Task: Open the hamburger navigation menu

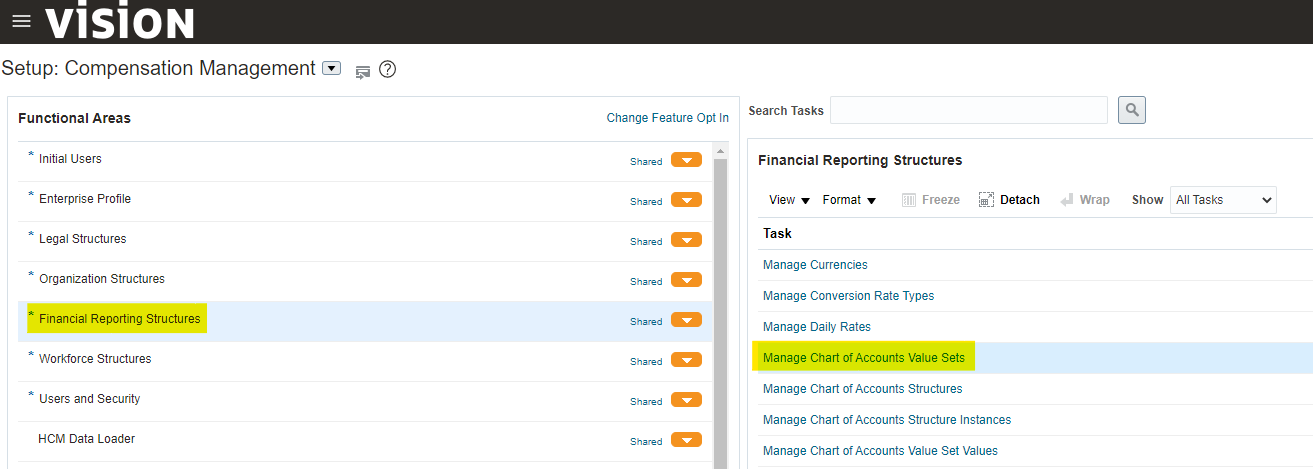Action: (x=21, y=21)
